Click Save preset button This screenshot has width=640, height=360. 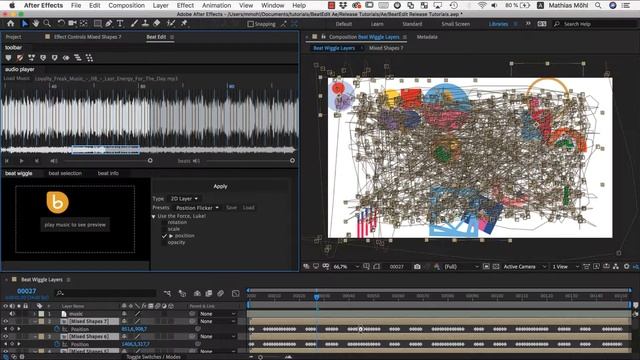click(231, 207)
